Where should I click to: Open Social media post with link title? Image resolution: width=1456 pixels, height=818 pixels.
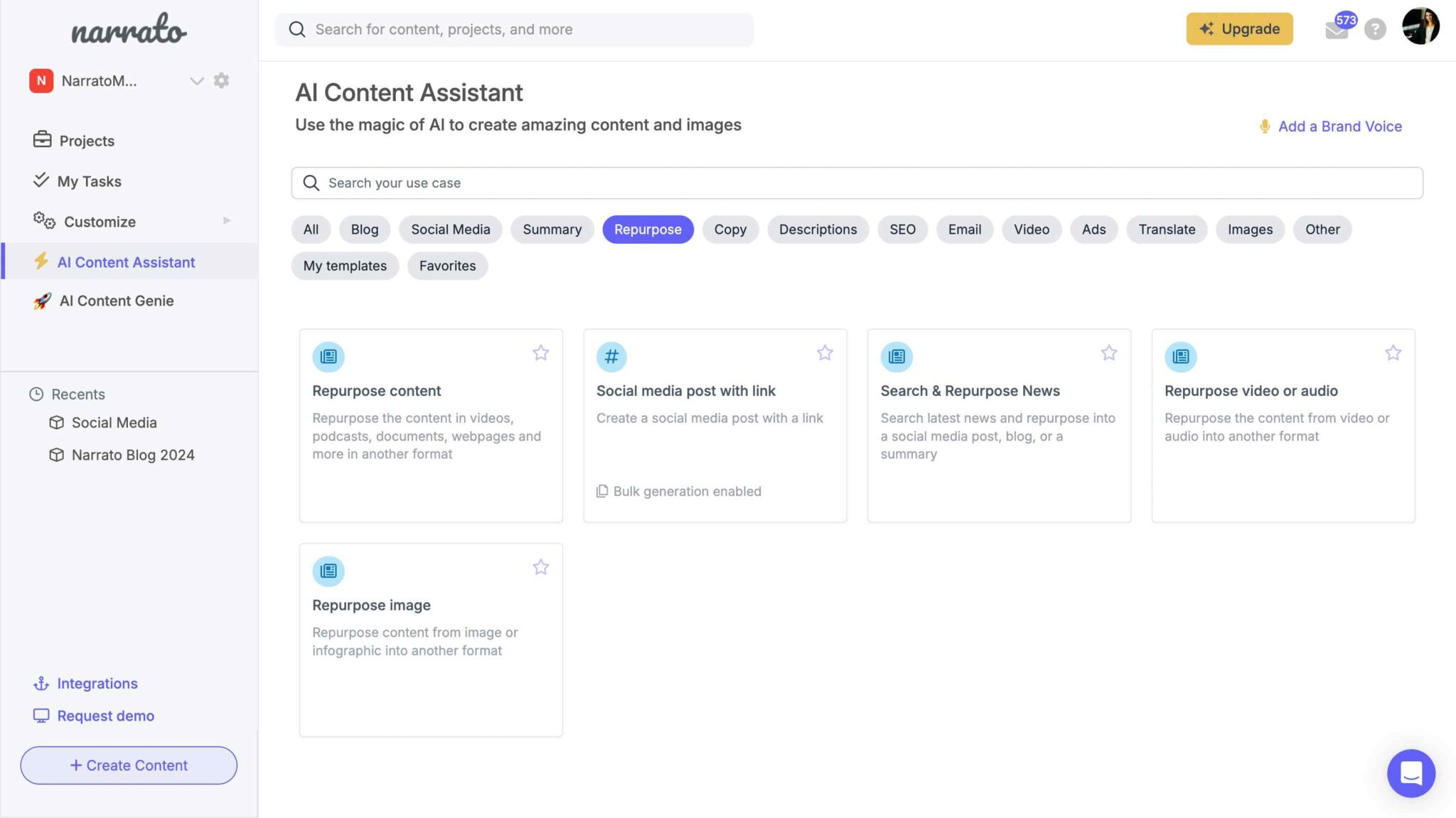pyautogui.click(x=686, y=390)
